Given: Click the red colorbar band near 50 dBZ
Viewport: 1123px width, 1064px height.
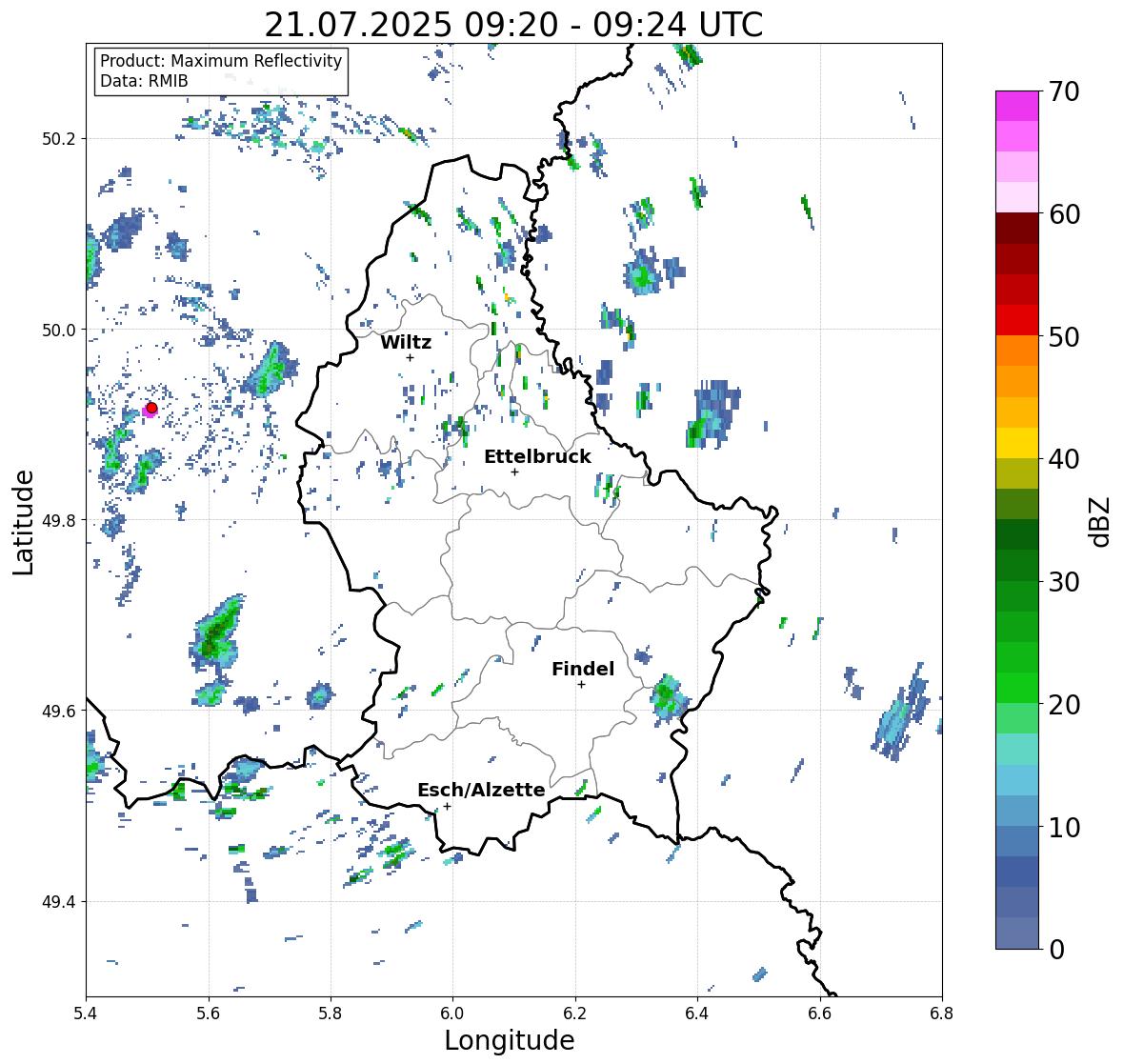Looking at the screenshot, I should pos(1017,320).
